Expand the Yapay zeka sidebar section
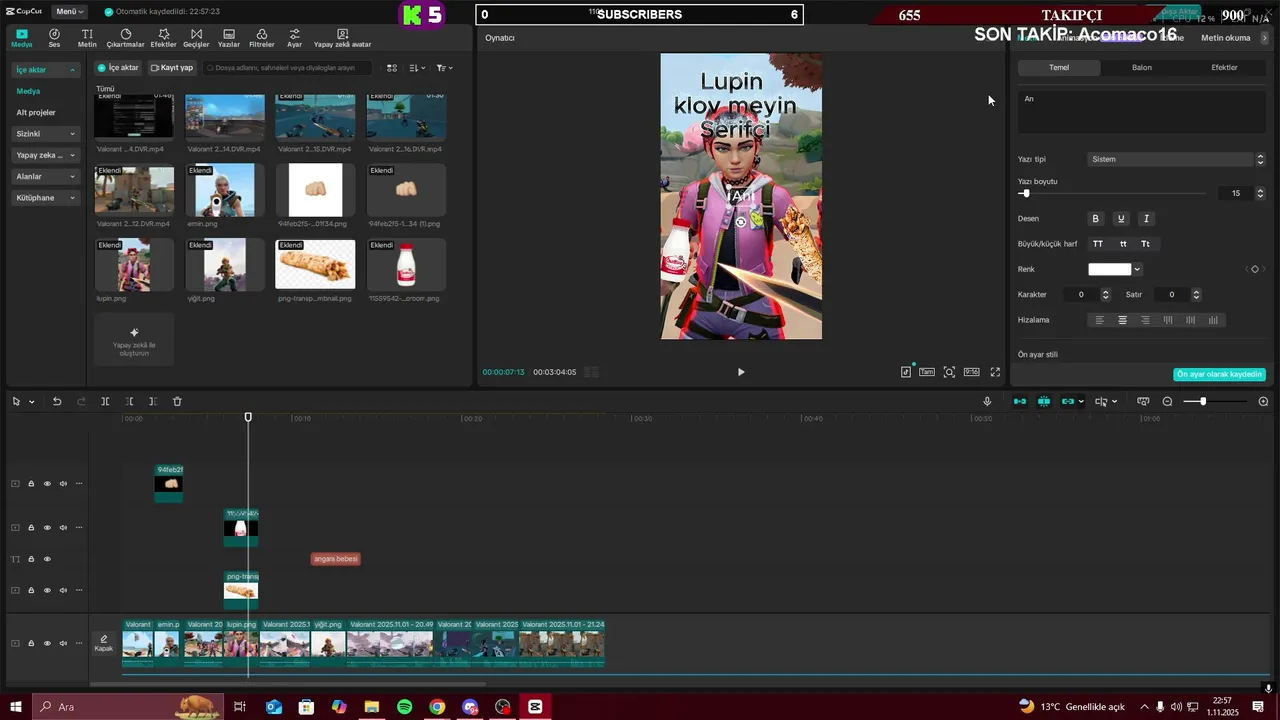Image resolution: width=1280 pixels, height=720 pixels. [46, 155]
